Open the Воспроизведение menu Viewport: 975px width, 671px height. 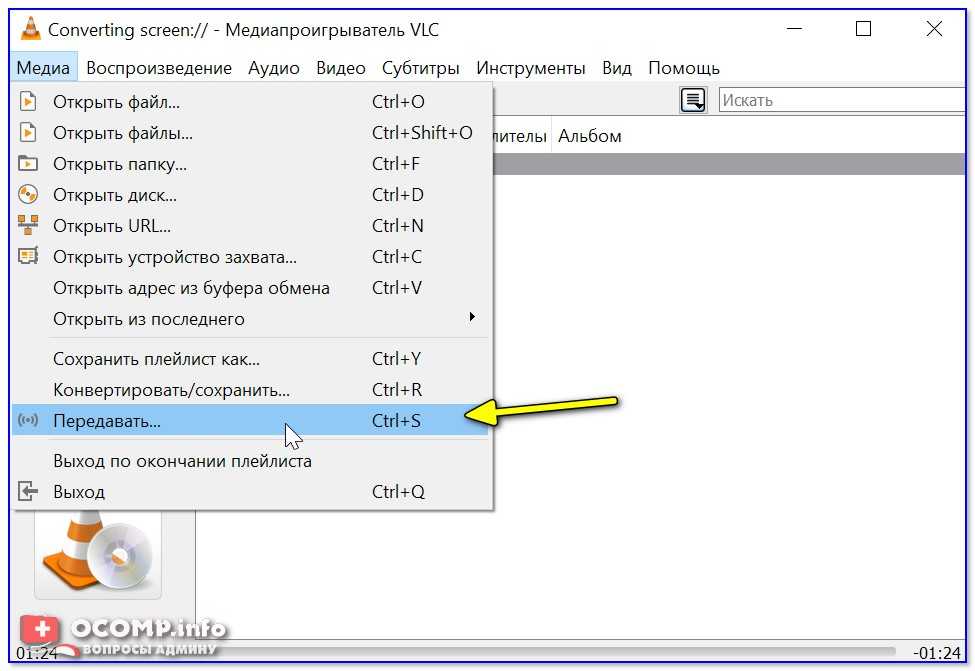tap(158, 68)
